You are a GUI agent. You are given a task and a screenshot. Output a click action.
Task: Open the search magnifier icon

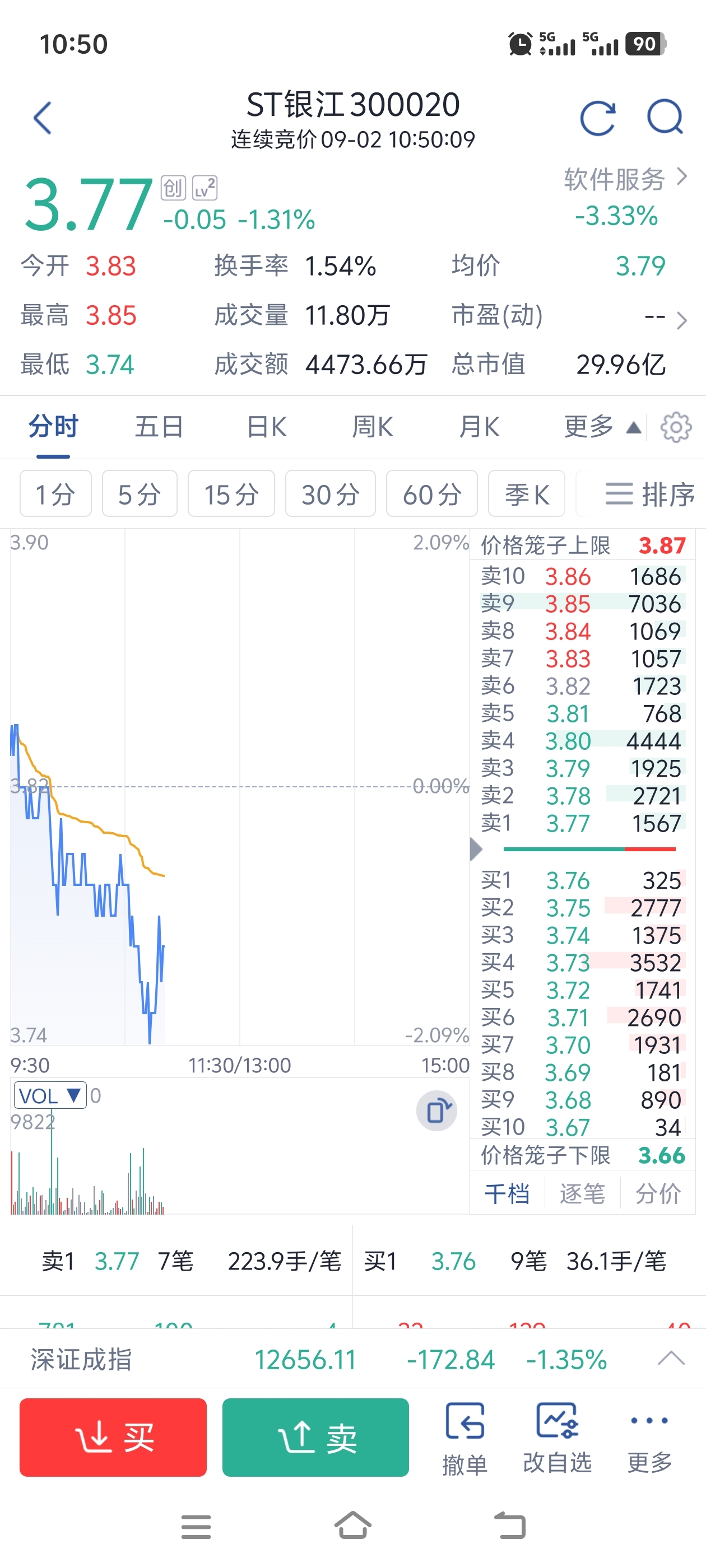(x=665, y=116)
